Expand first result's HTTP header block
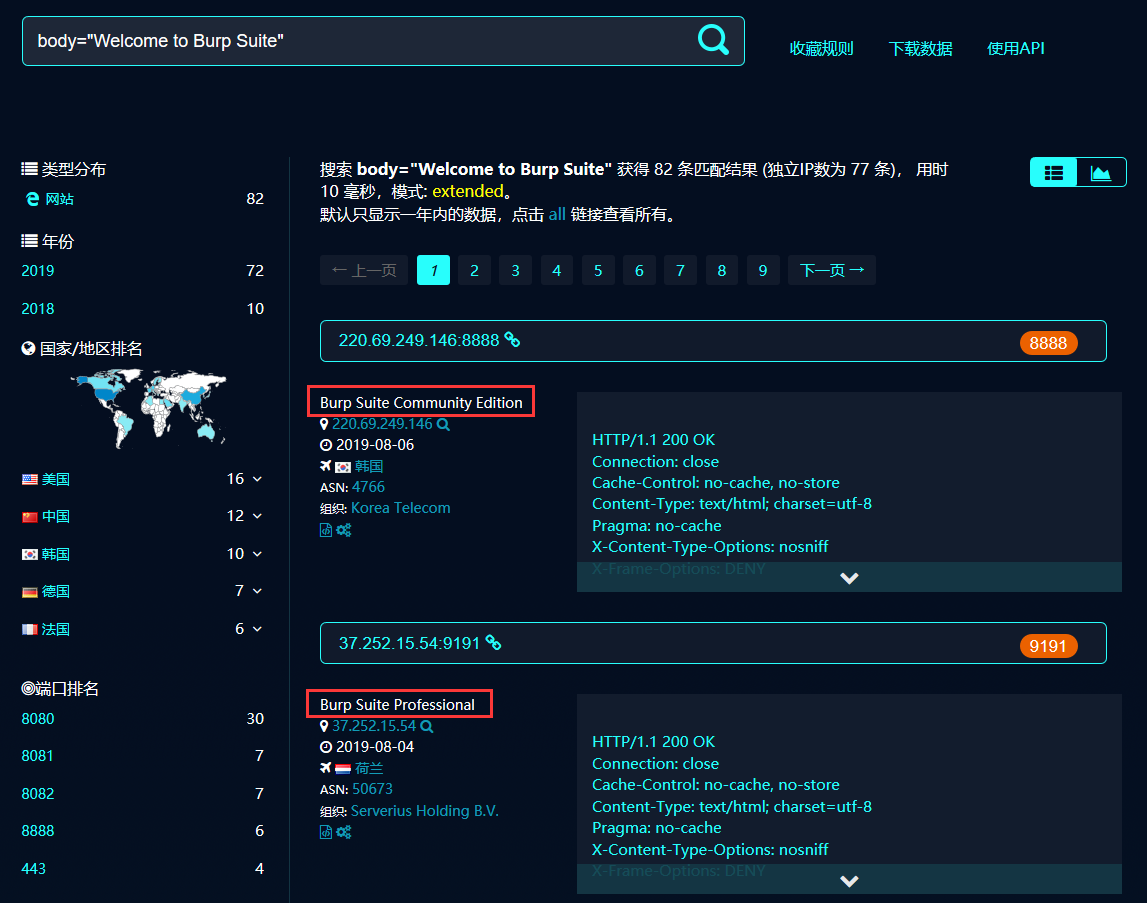1147x903 pixels. (x=849, y=578)
